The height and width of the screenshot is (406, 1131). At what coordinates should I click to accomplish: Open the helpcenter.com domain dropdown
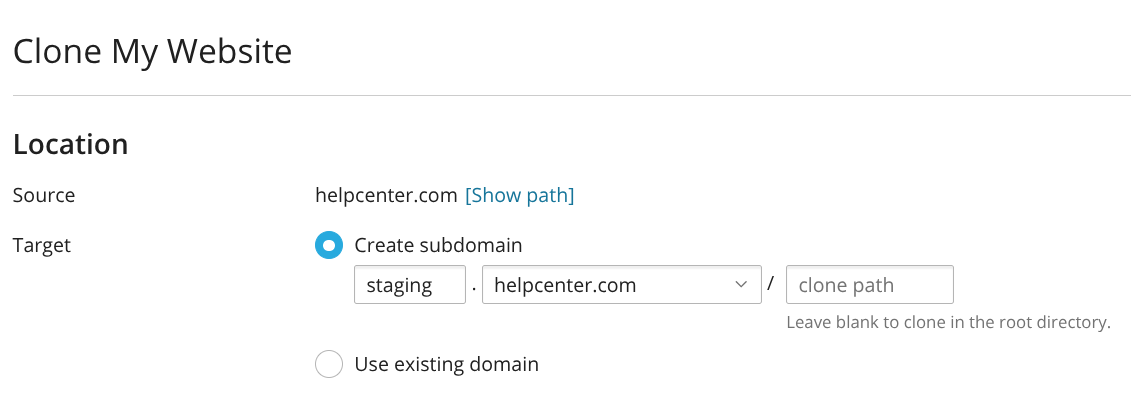click(x=622, y=285)
